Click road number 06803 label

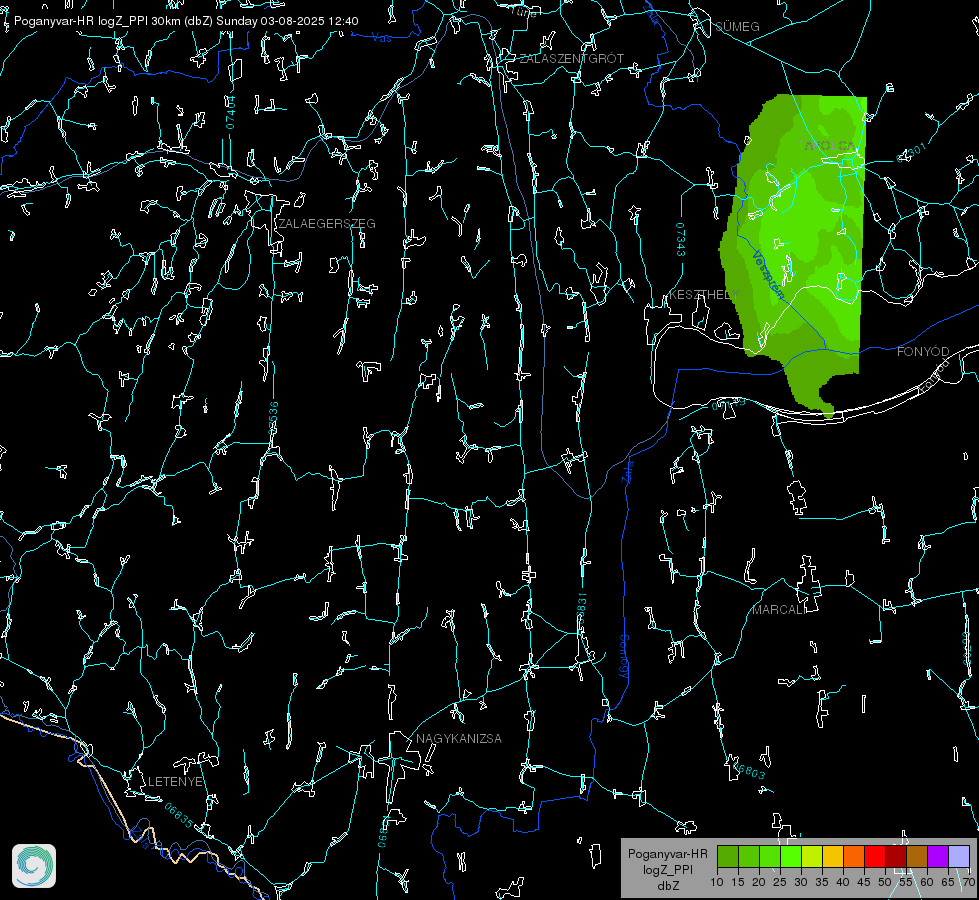[750, 771]
